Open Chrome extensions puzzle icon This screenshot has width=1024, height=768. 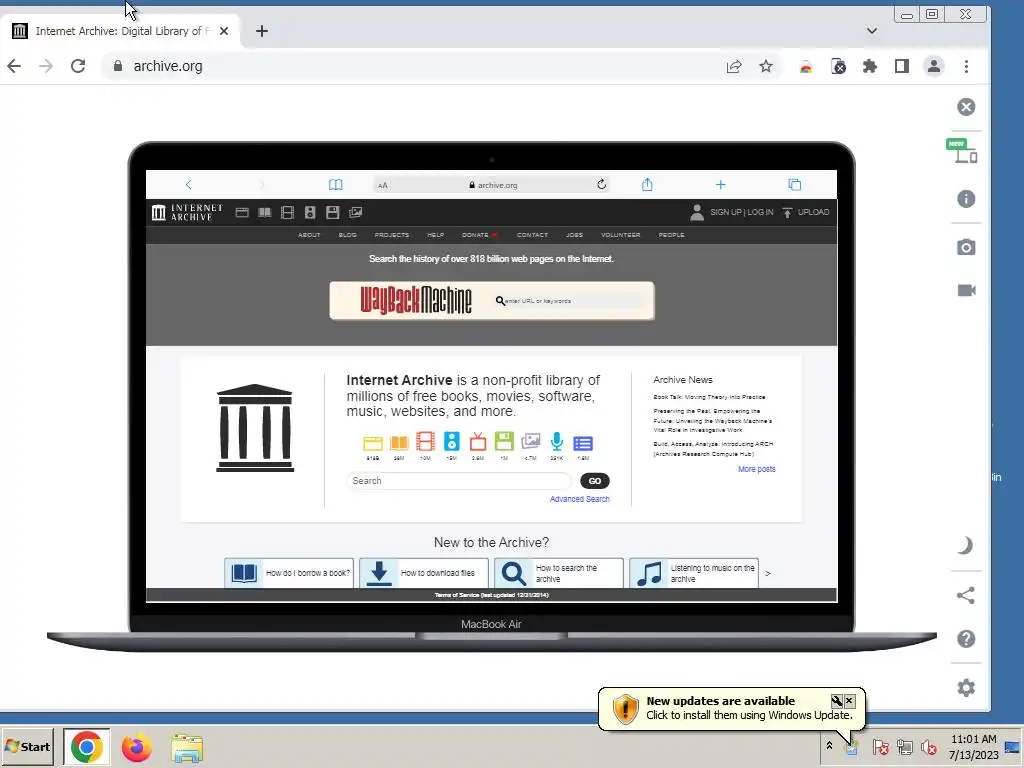870,66
